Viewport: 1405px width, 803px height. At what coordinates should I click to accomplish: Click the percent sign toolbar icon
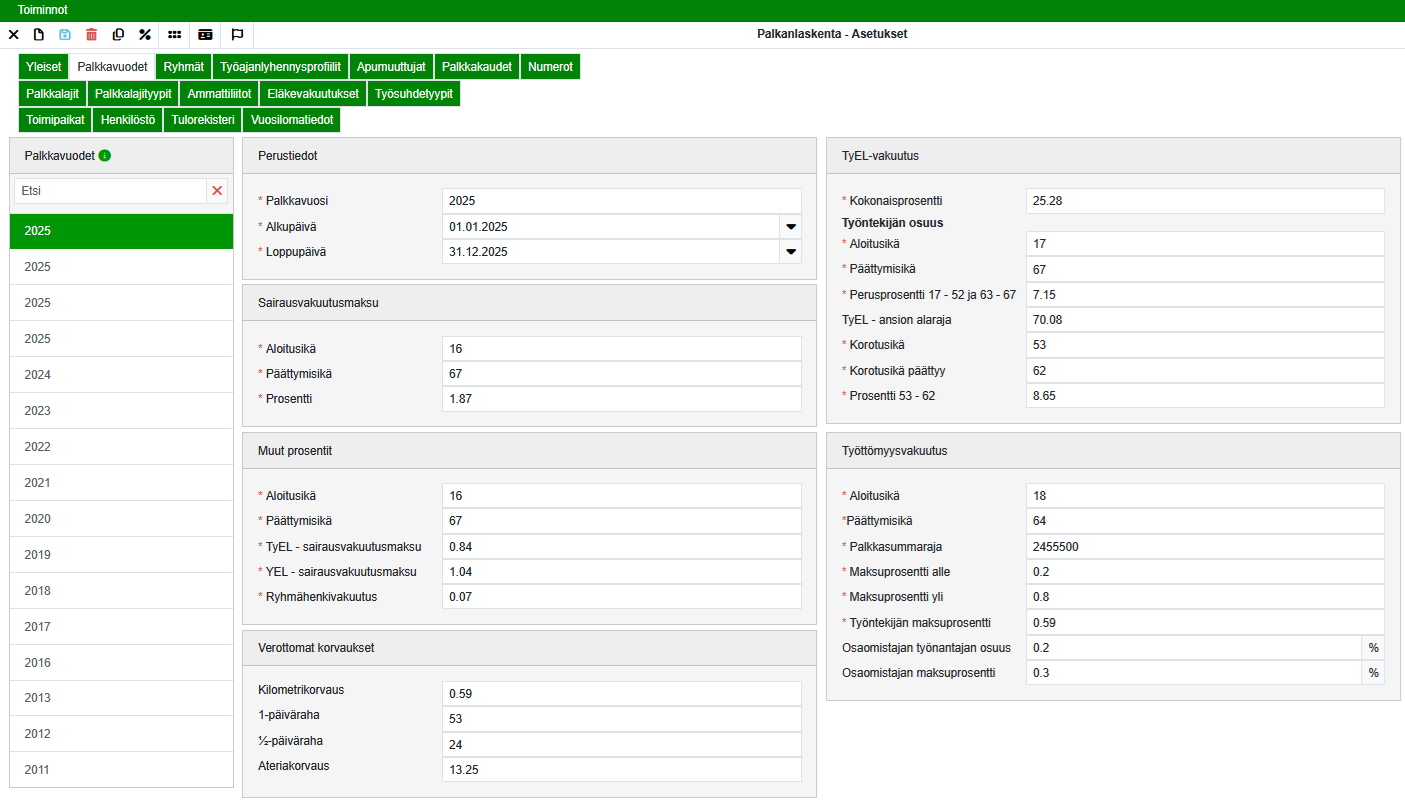145,34
